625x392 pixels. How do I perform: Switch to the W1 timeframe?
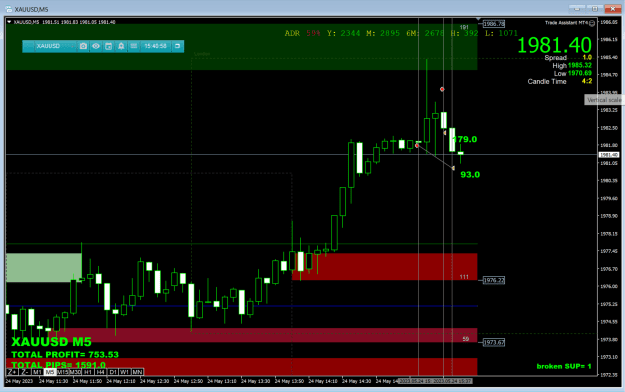(125, 372)
